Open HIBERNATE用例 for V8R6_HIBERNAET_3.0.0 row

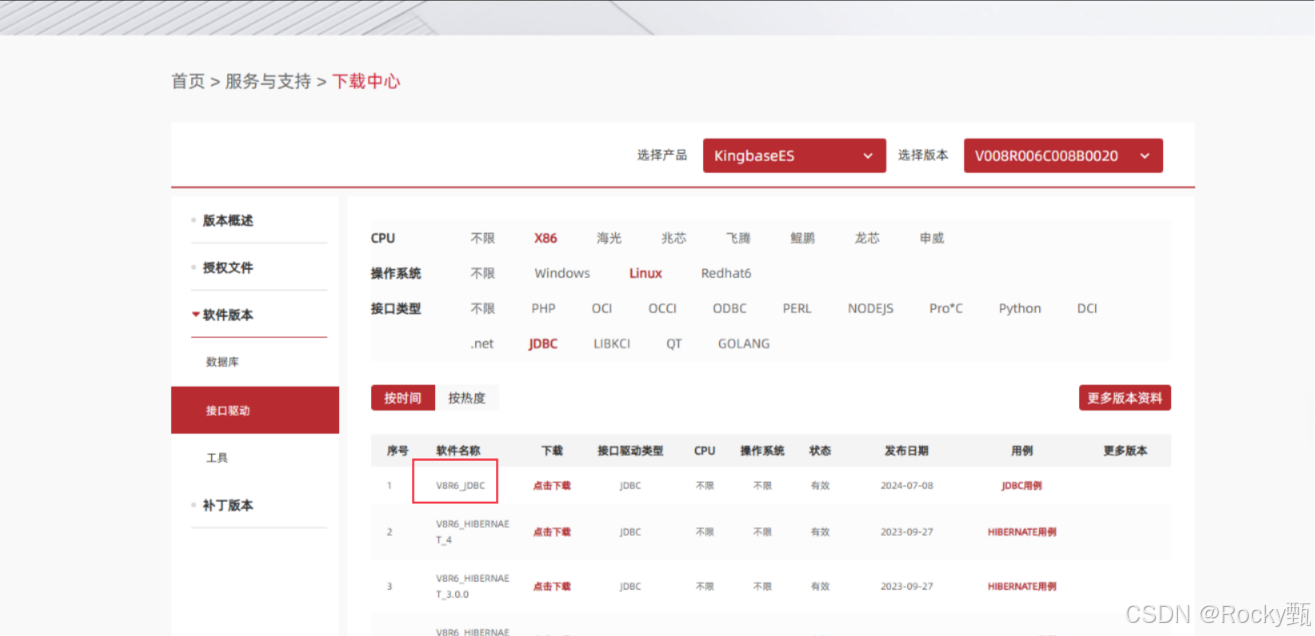[x=1022, y=586]
